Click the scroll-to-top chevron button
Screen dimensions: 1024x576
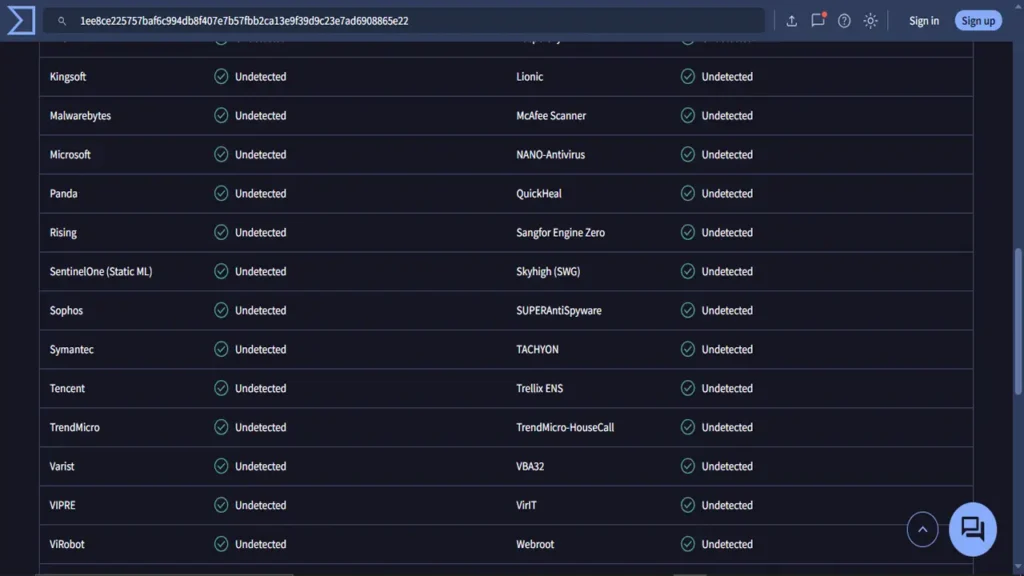(x=922, y=529)
